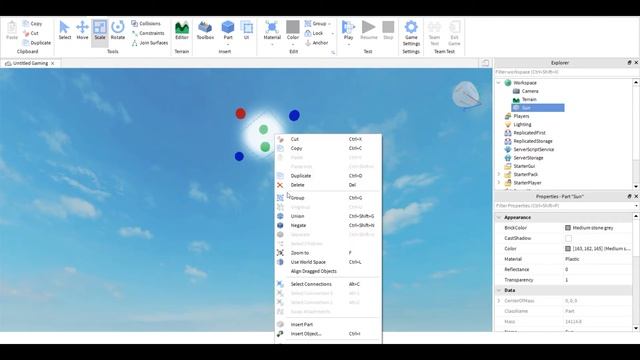The image size is (640, 360).
Task: Select the Select tool in Tools ribbon
Action: [64, 30]
